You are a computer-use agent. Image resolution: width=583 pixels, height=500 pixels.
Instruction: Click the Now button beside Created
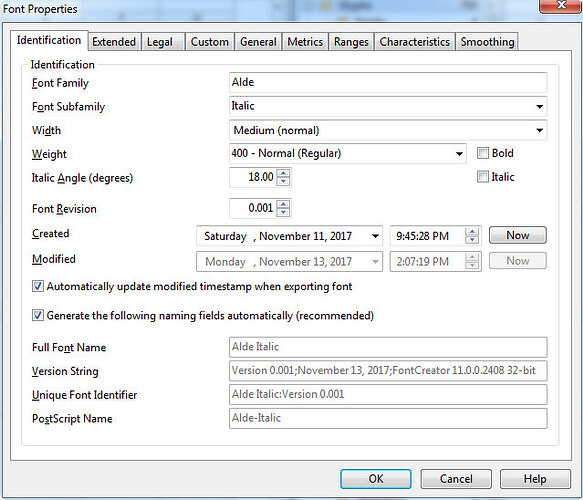pyautogui.click(x=518, y=235)
